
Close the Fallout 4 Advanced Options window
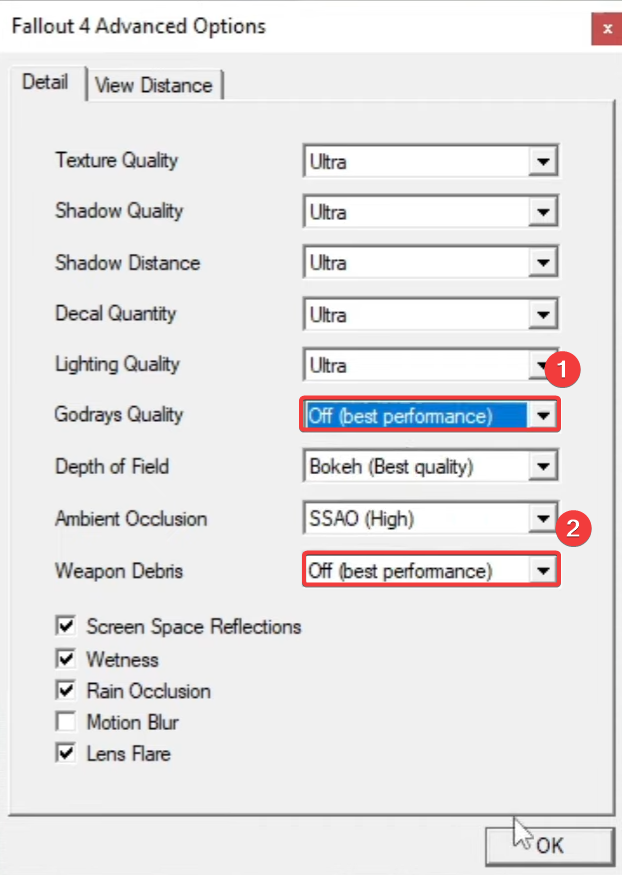coord(606,28)
